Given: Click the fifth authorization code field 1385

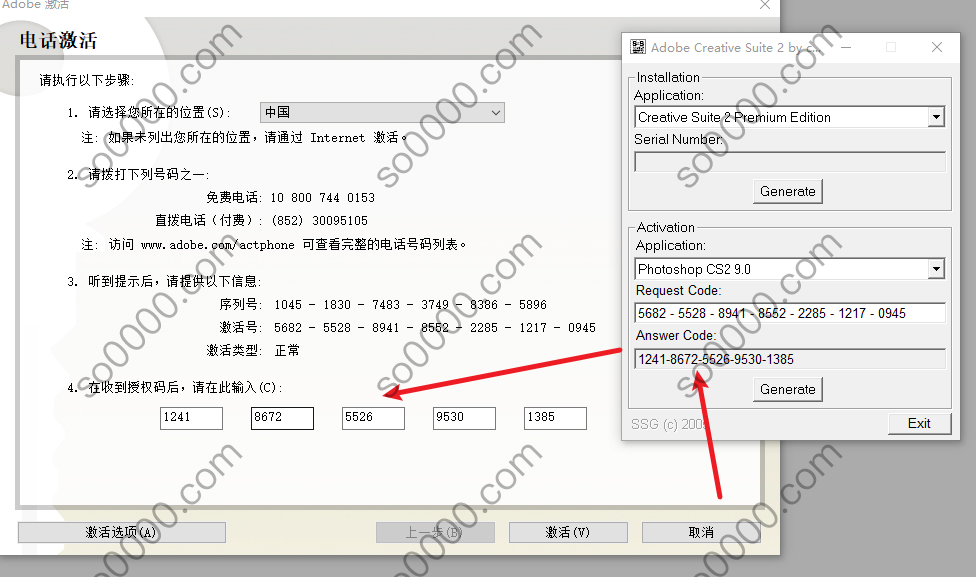Looking at the screenshot, I should [555, 418].
